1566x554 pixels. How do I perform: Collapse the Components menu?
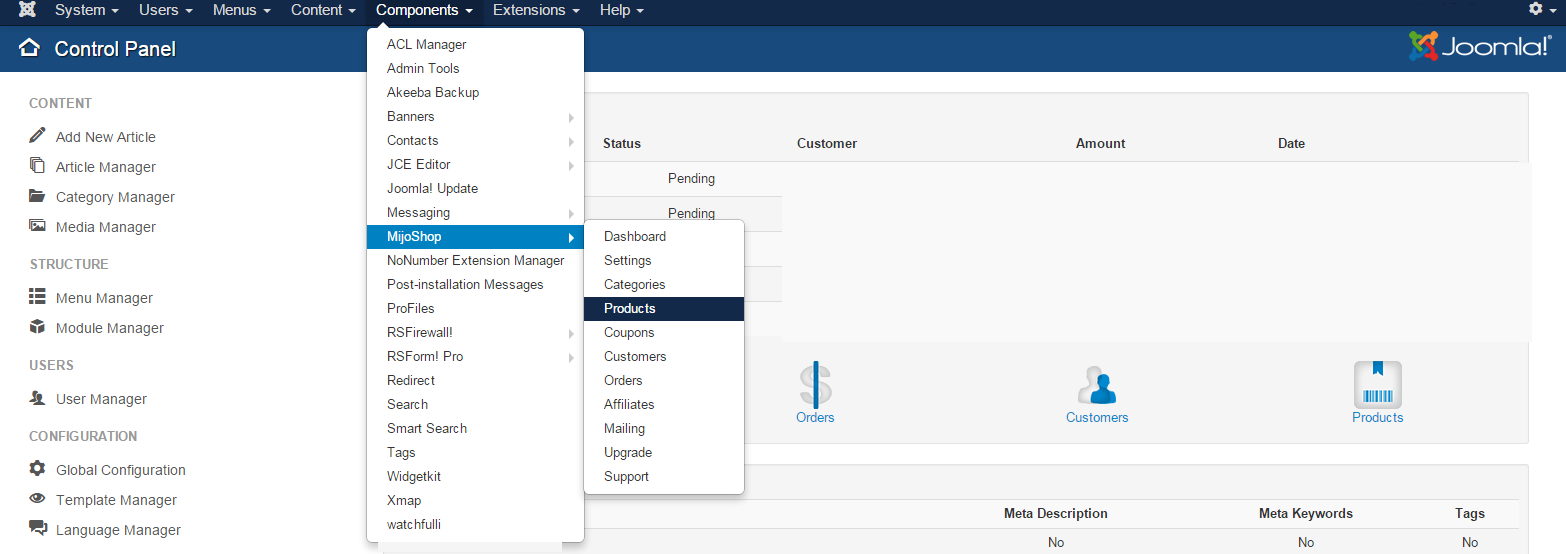424,10
